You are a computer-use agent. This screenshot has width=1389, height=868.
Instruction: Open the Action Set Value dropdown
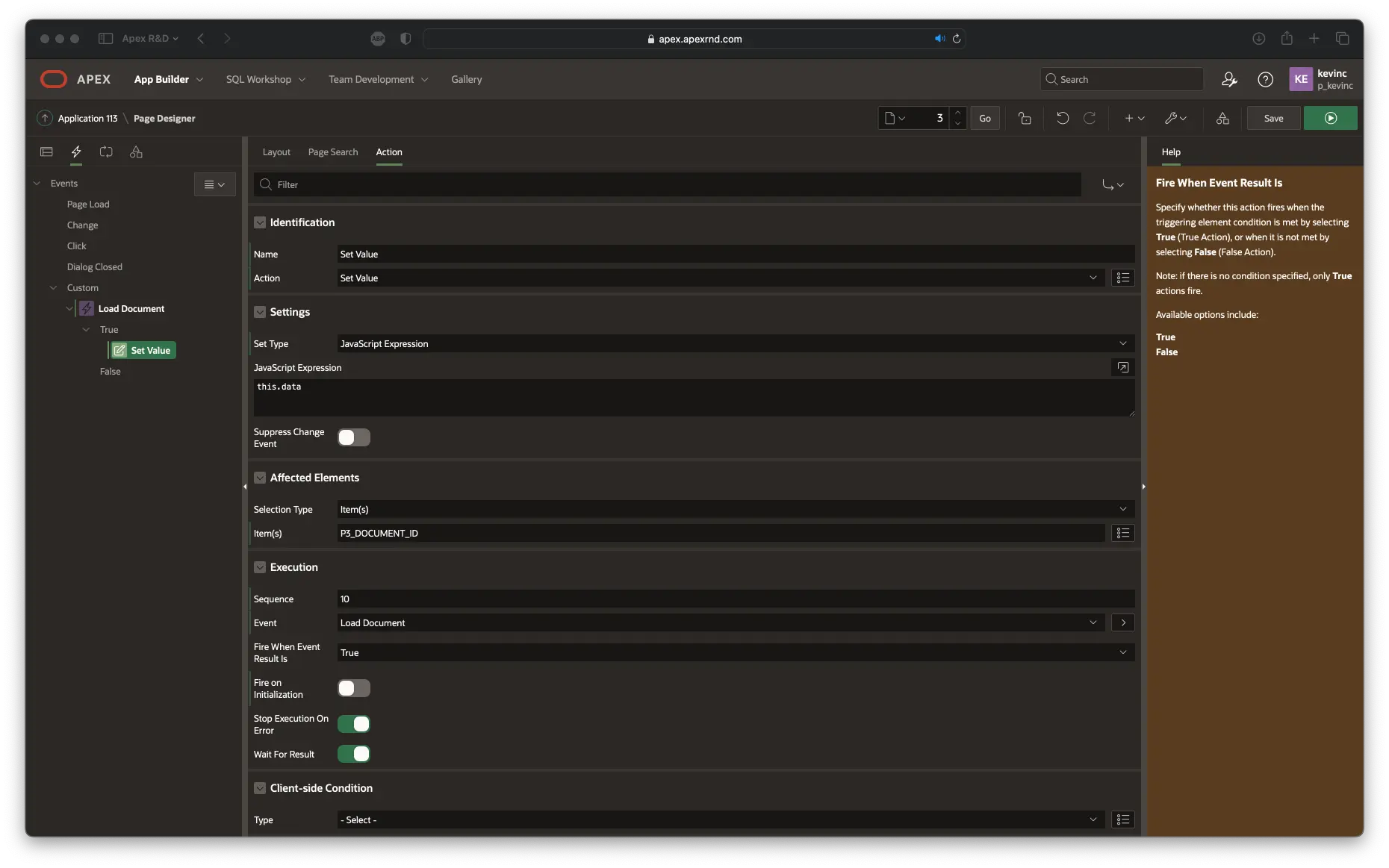click(721, 278)
